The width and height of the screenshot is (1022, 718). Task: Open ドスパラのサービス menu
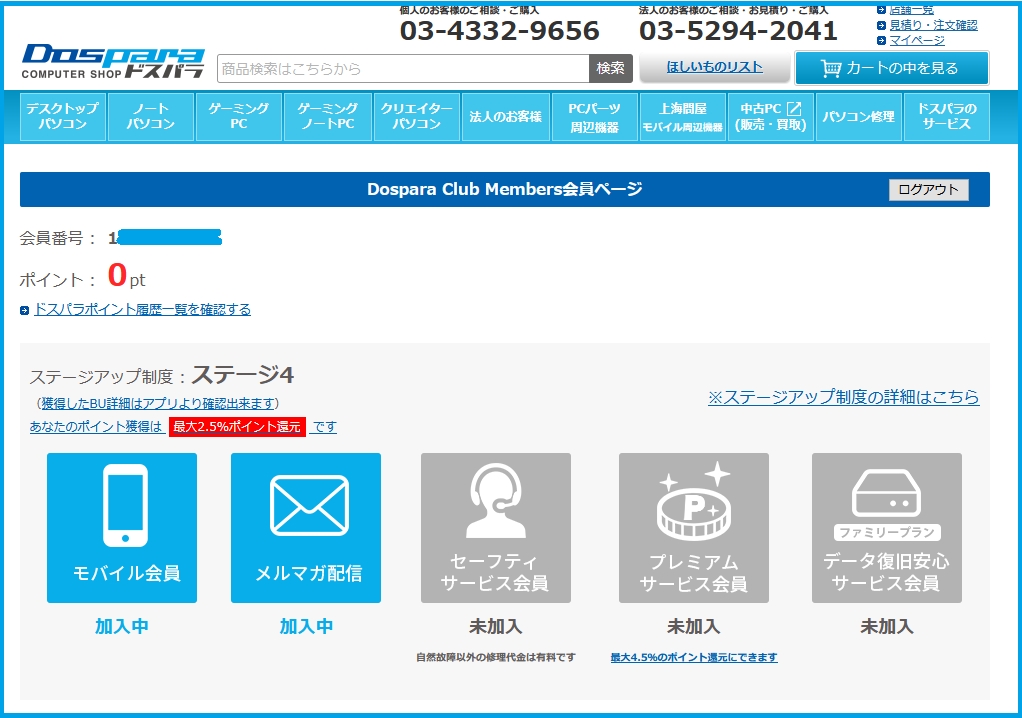pyautogui.click(x=947, y=117)
